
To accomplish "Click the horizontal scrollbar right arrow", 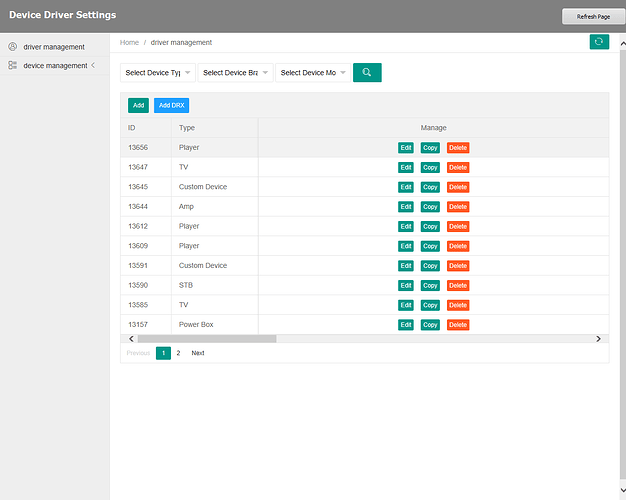I will 598,339.
